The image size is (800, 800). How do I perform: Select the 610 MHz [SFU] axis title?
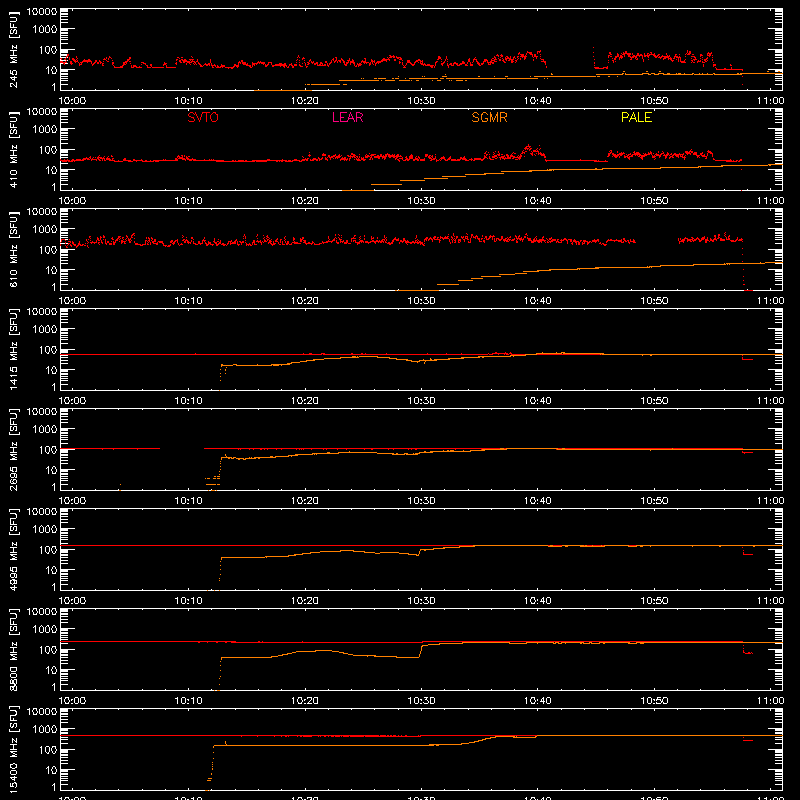[x=13, y=249]
